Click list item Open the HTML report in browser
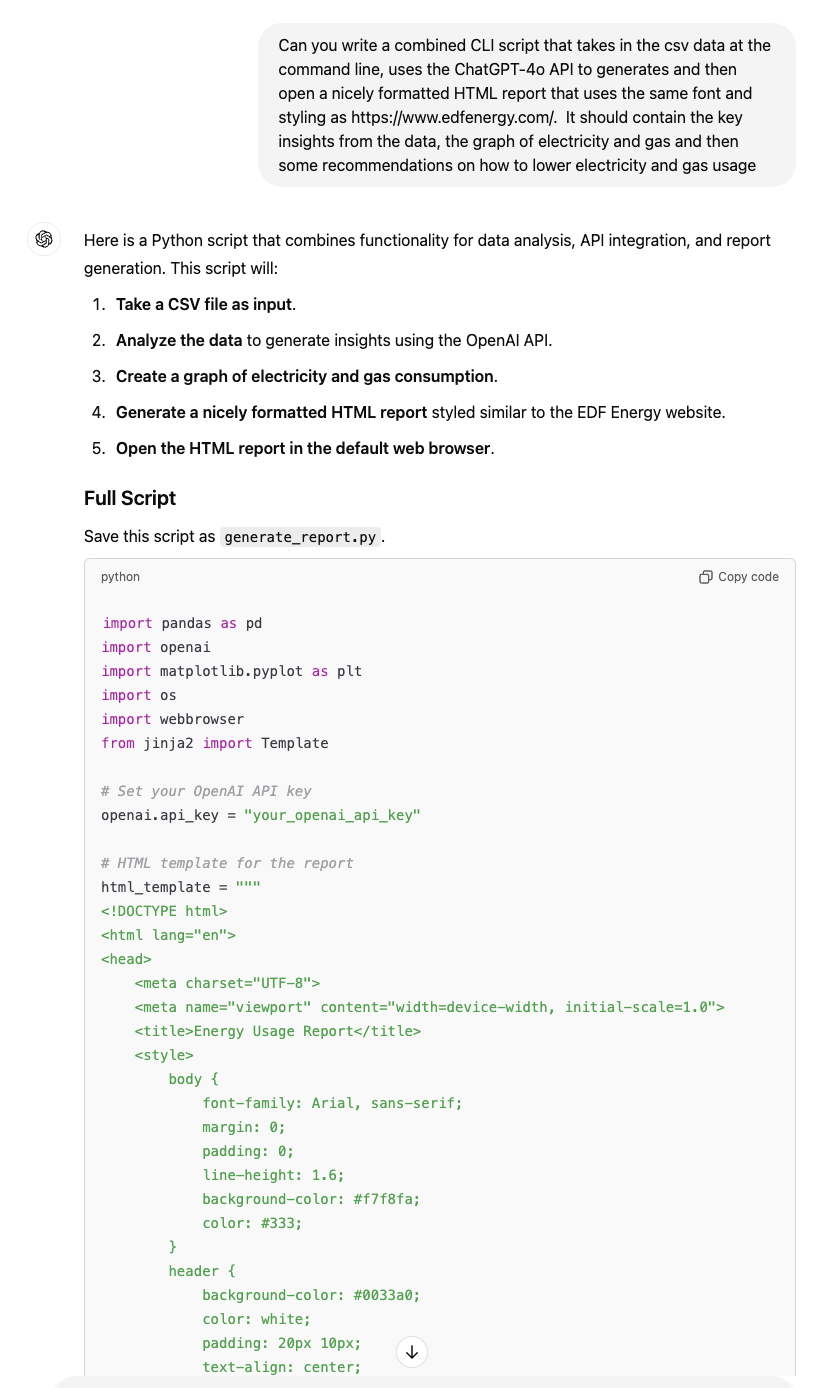 pos(305,448)
